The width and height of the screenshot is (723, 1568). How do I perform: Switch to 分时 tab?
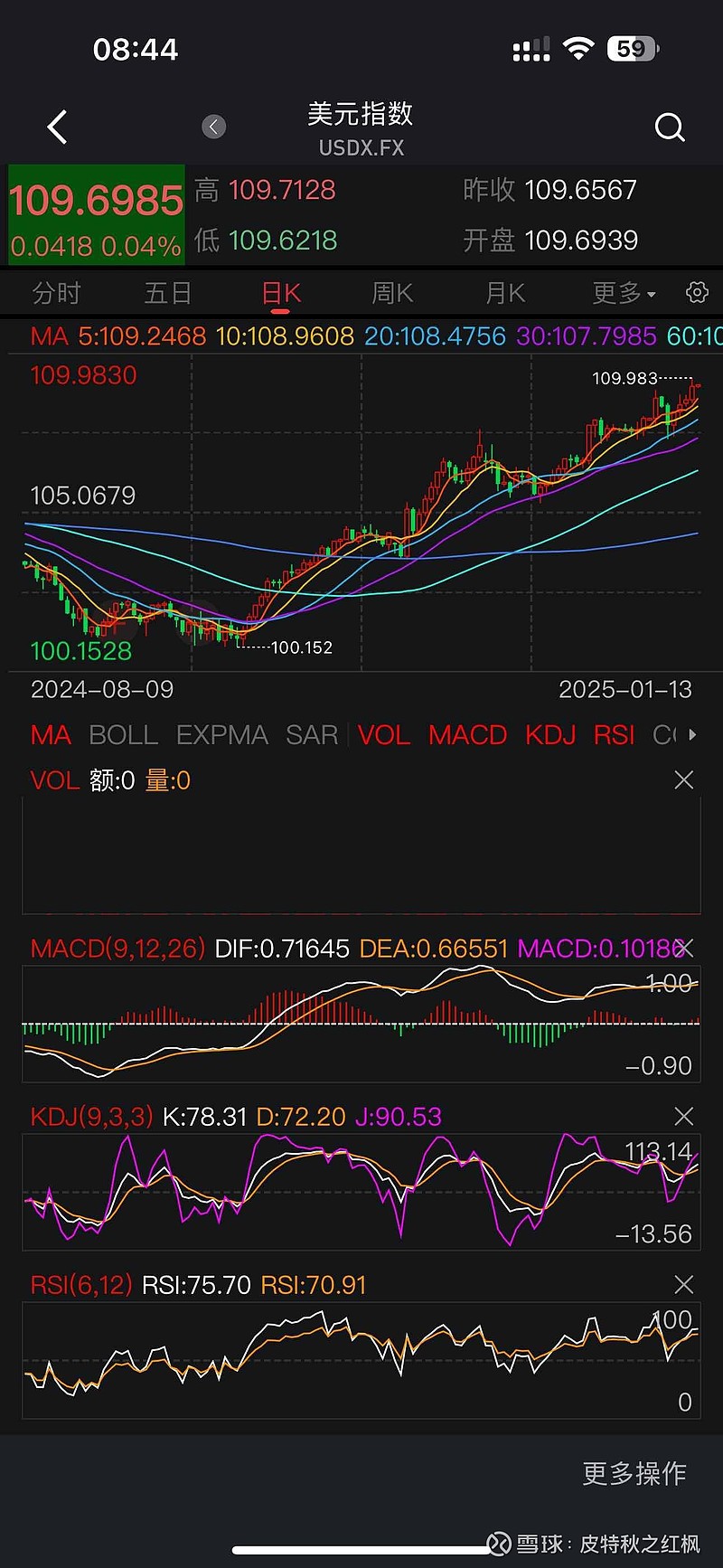[x=56, y=293]
